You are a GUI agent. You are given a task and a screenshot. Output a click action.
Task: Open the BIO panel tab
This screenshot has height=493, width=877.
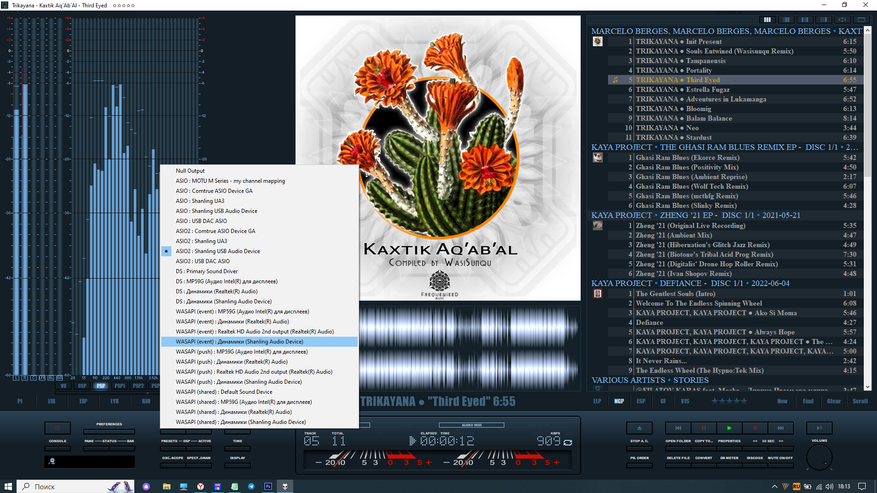pyautogui.click(x=146, y=401)
